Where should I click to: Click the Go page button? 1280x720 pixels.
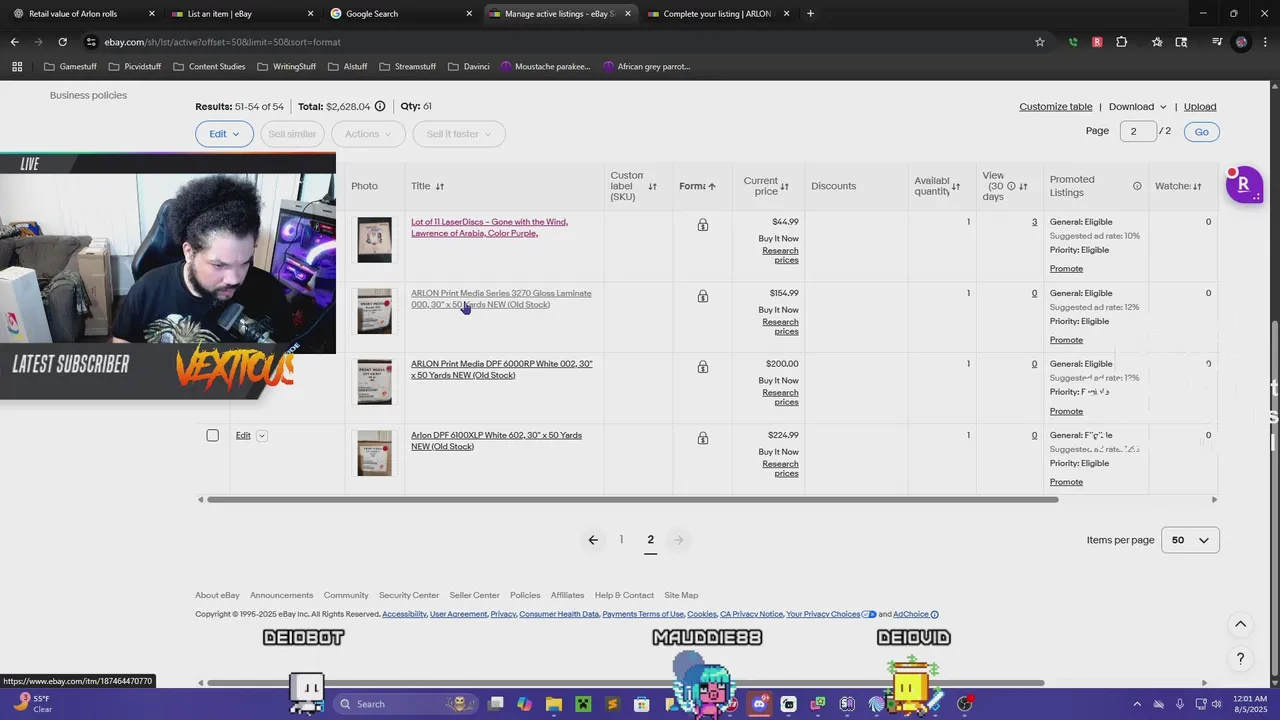1201,132
